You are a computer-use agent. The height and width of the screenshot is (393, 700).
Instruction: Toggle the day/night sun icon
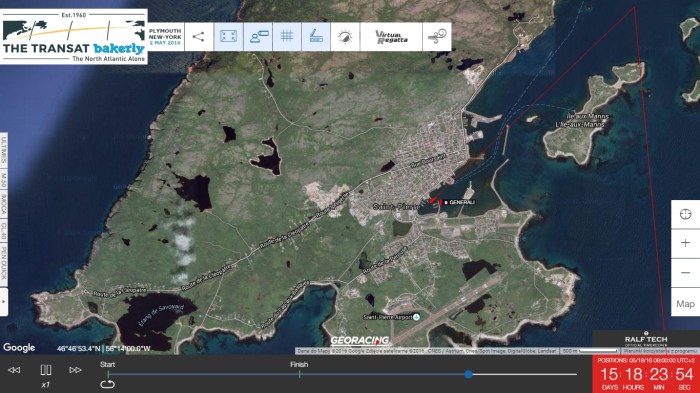tap(345, 36)
